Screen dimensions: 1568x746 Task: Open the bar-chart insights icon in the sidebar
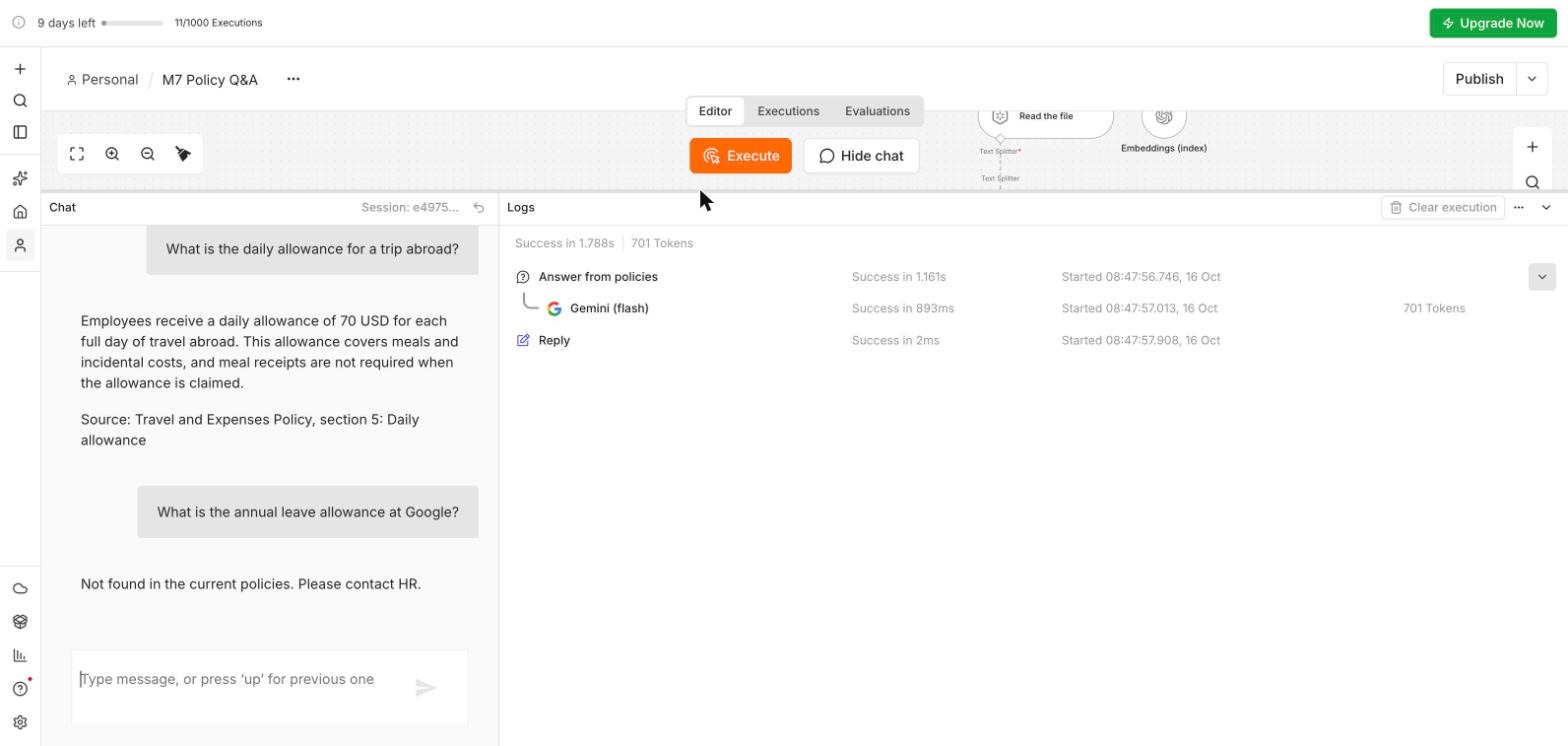20,656
